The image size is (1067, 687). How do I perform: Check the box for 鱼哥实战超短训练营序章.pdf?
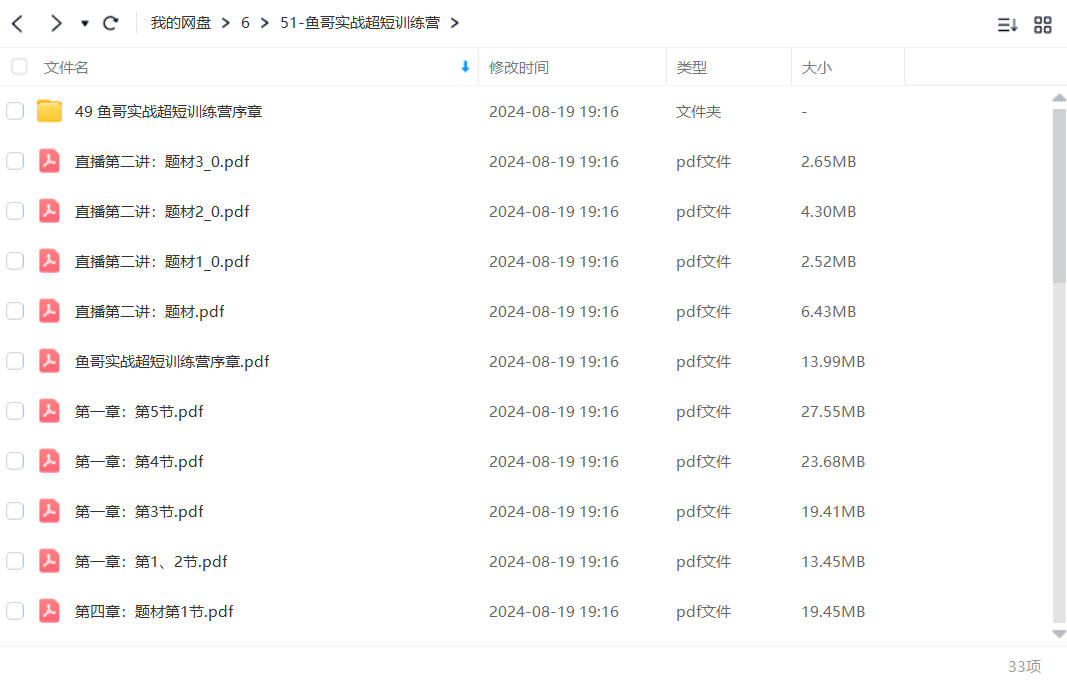tap(15, 361)
